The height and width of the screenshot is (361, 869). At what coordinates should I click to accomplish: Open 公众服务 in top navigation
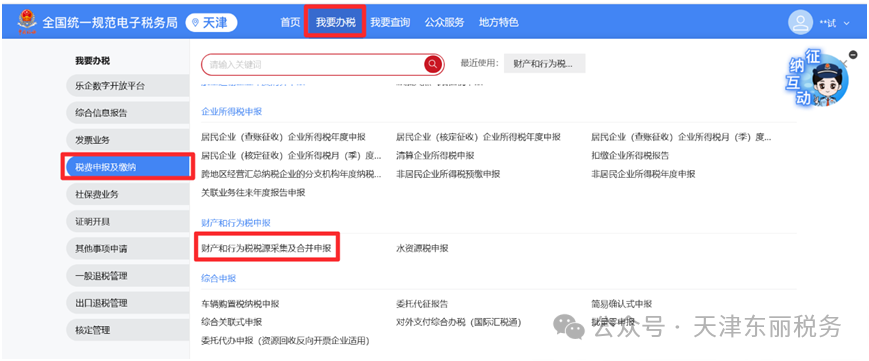coord(444,23)
